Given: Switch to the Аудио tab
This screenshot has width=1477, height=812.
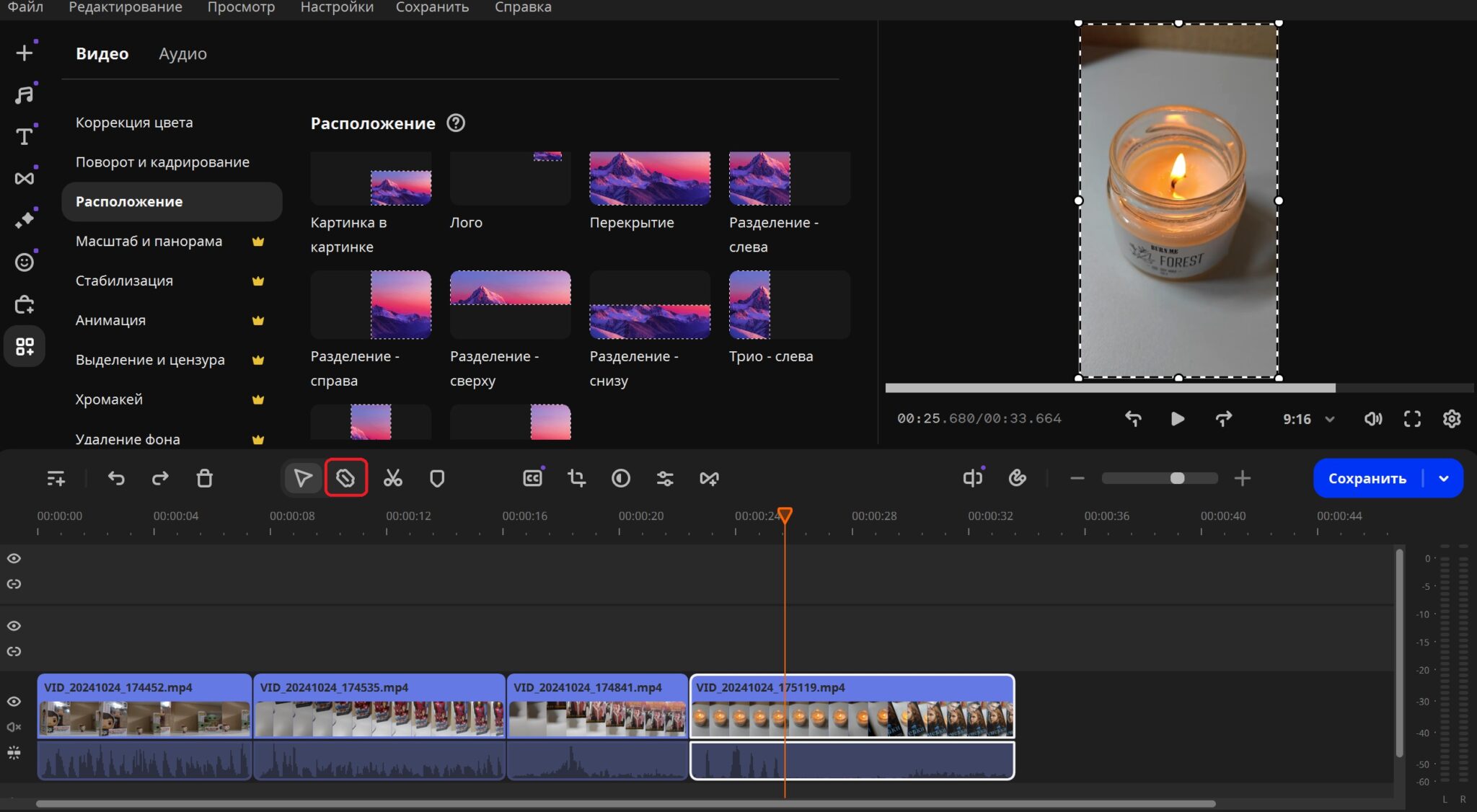Looking at the screenshot, I should [182, 53].
